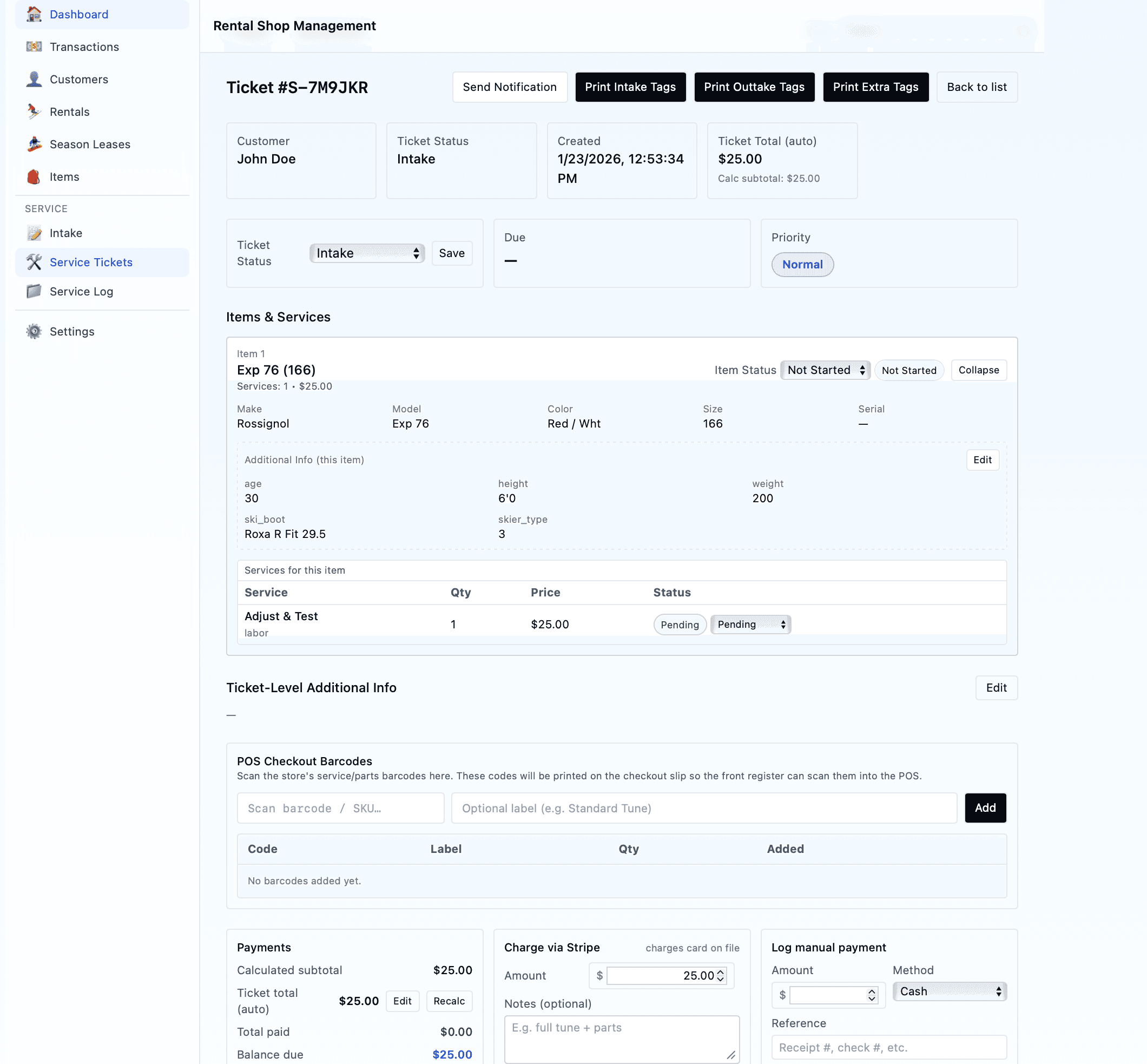Image resolution: width=1147 pixels, height=1064 pixels.
Task: Toggle the Normal priority badge
Action: (802, 264)
